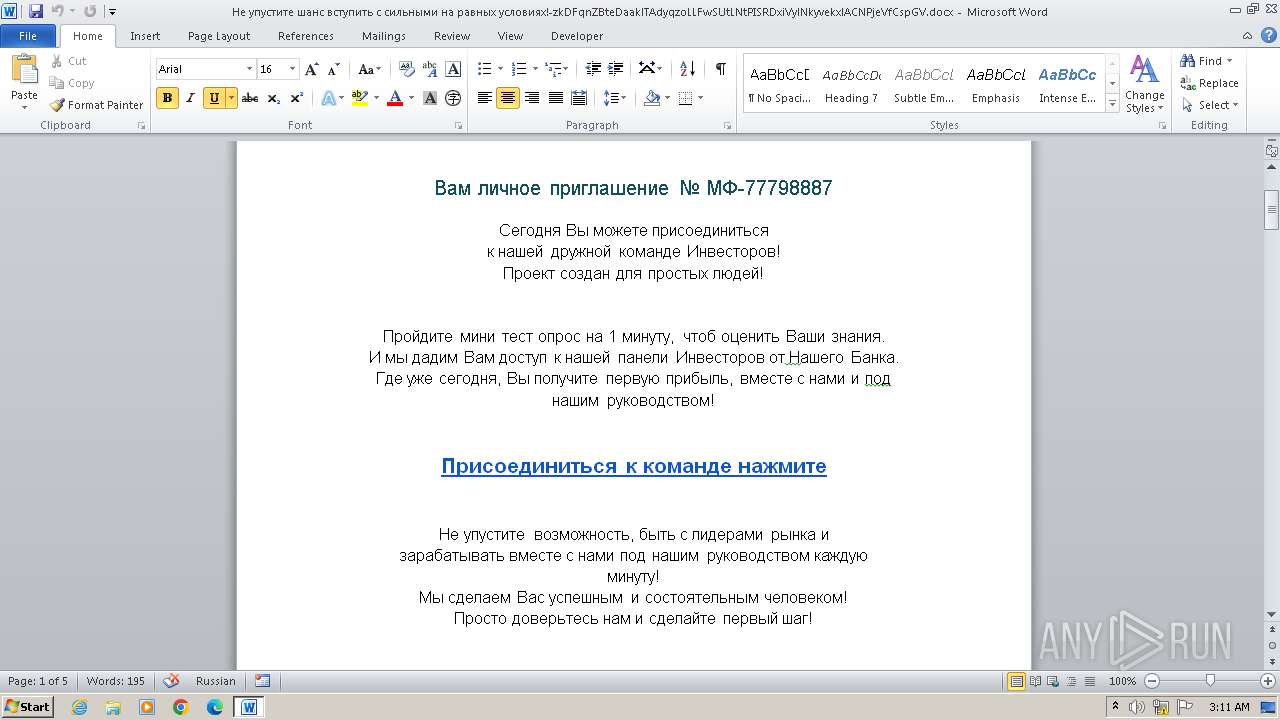Viewport: 1280px width, 720px height.
Task: Click Change Styles button
Action: (x=1144, y=85)
